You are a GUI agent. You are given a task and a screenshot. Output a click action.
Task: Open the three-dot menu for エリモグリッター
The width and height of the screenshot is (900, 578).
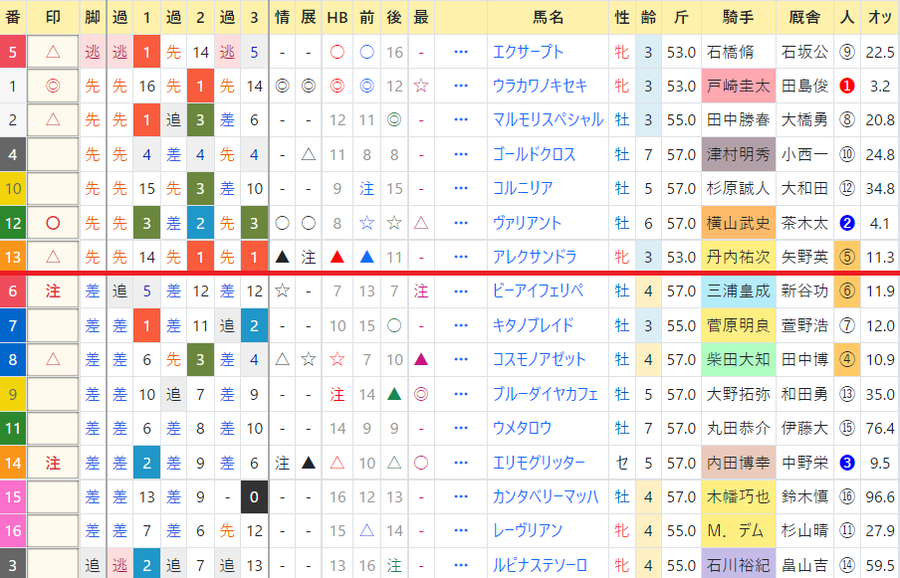[x=461, y=463]
